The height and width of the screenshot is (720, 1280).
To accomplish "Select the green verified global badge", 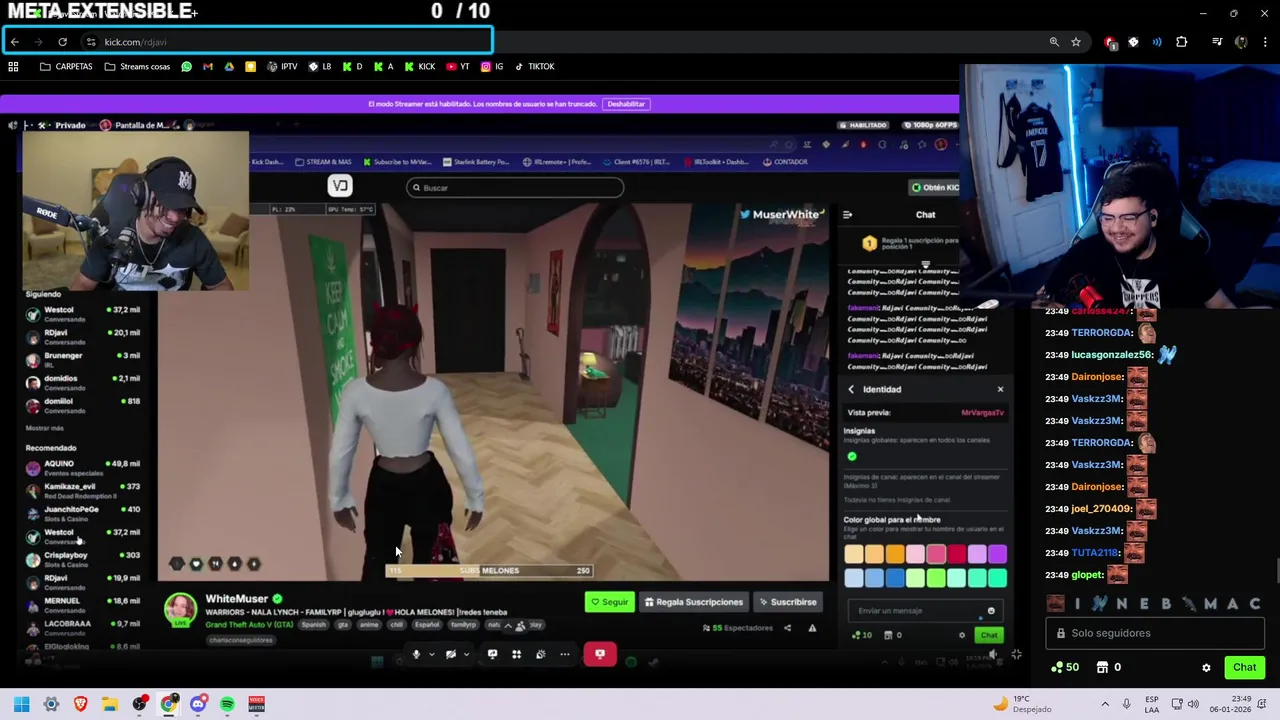I will (852, 456).
